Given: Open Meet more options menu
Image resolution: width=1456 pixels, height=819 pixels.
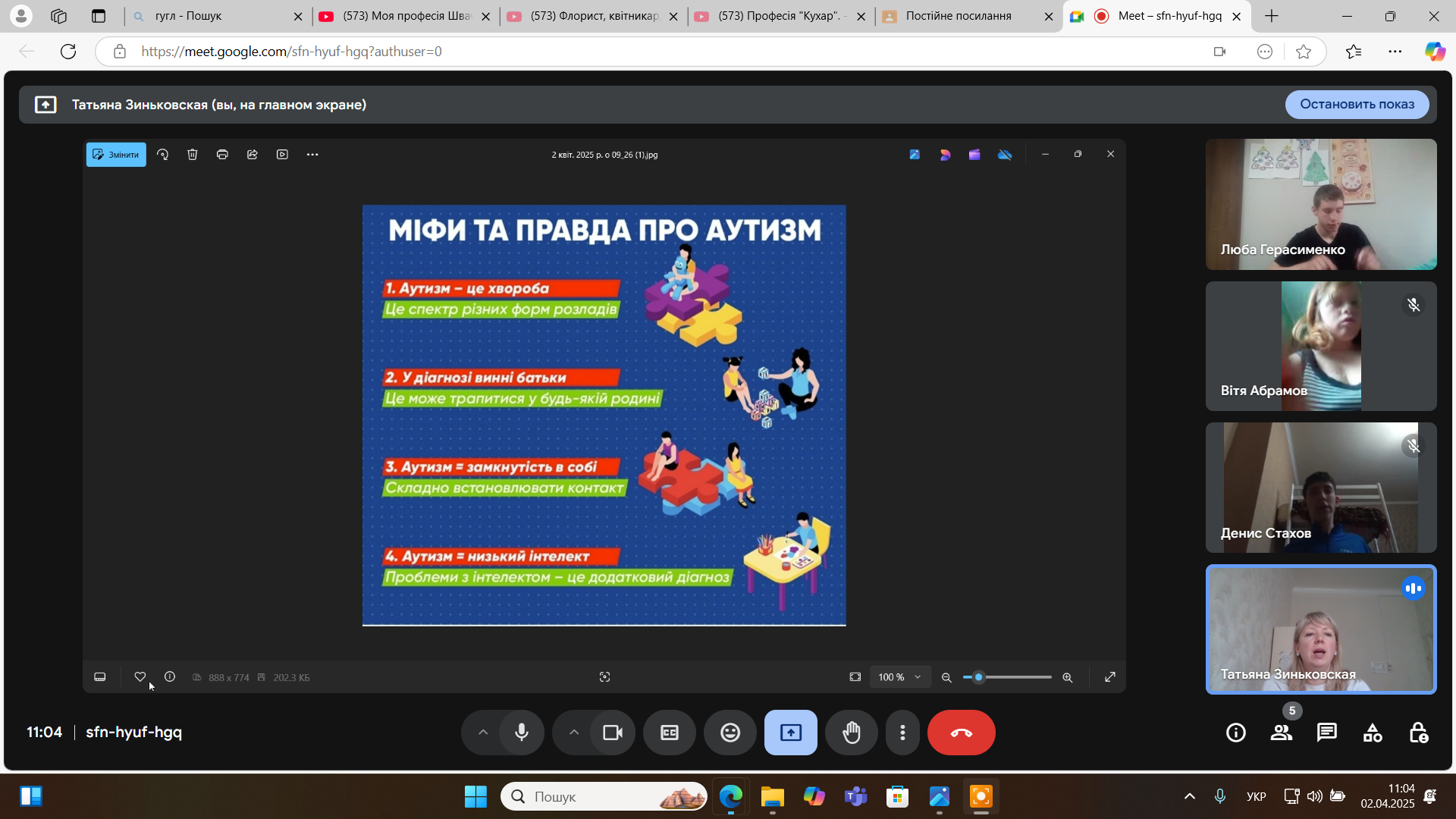Looking at the screenshot, I should click(902, 733).
